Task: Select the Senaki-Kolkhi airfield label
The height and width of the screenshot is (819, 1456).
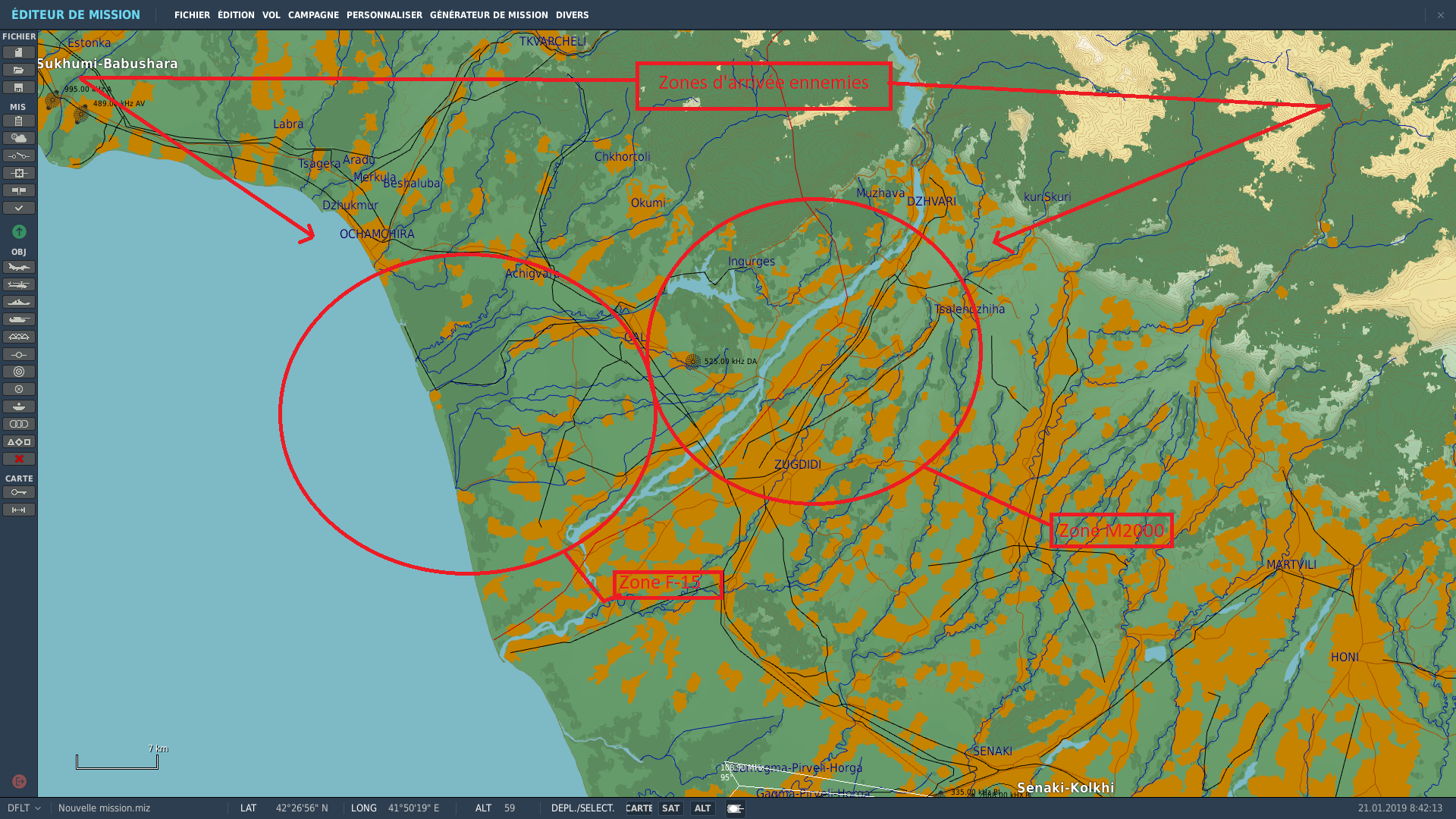Action: click(1065, 788)
